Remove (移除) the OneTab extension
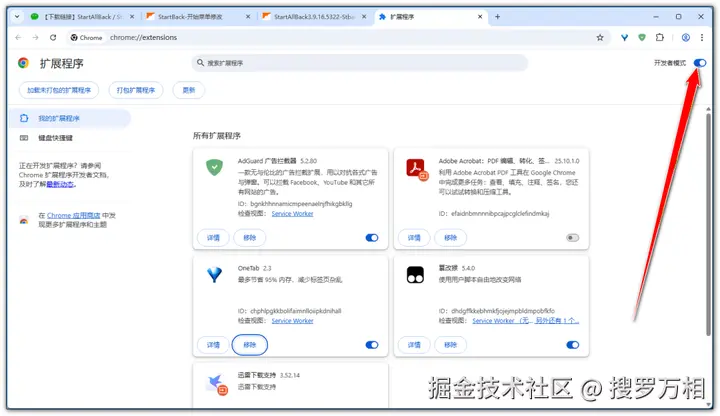 click(249, 345)
